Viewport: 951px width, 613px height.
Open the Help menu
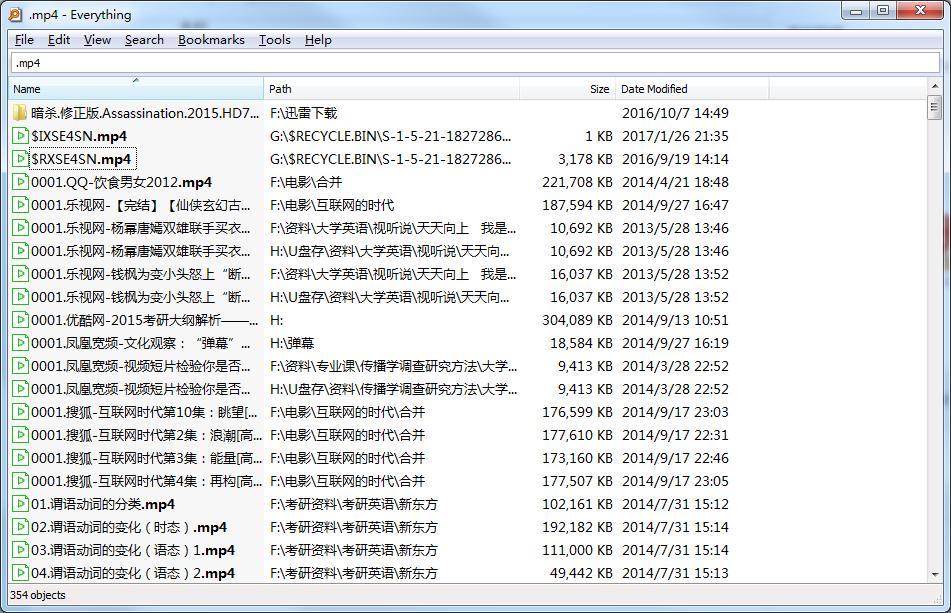[x=317, y=40]
